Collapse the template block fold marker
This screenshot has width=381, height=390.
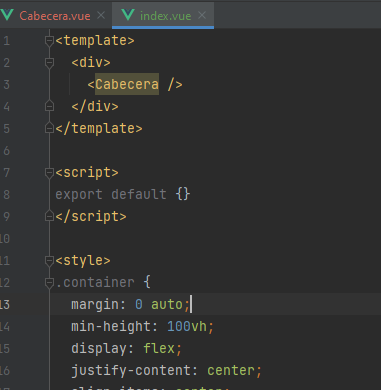pos(49,41)
